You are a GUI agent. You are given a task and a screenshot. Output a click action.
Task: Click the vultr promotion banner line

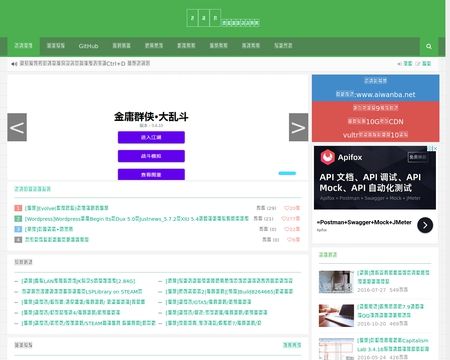[376, 135]
